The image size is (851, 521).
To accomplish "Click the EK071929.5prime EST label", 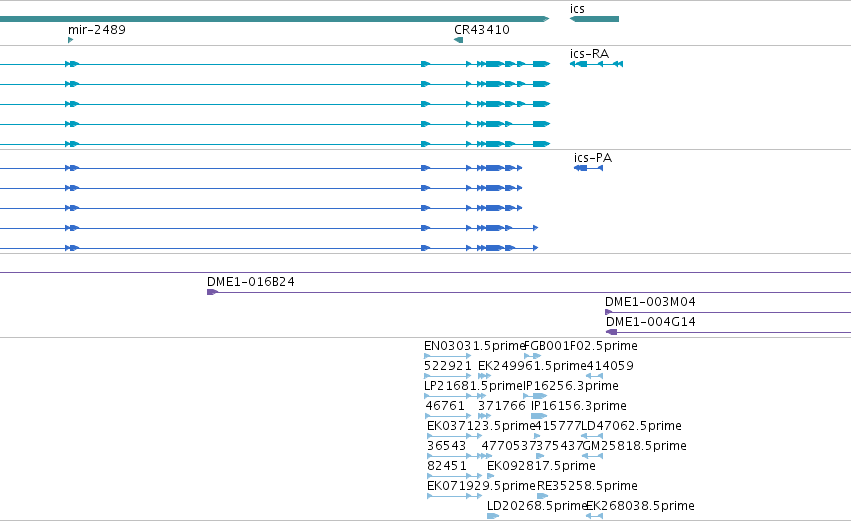I will (481, 486).
